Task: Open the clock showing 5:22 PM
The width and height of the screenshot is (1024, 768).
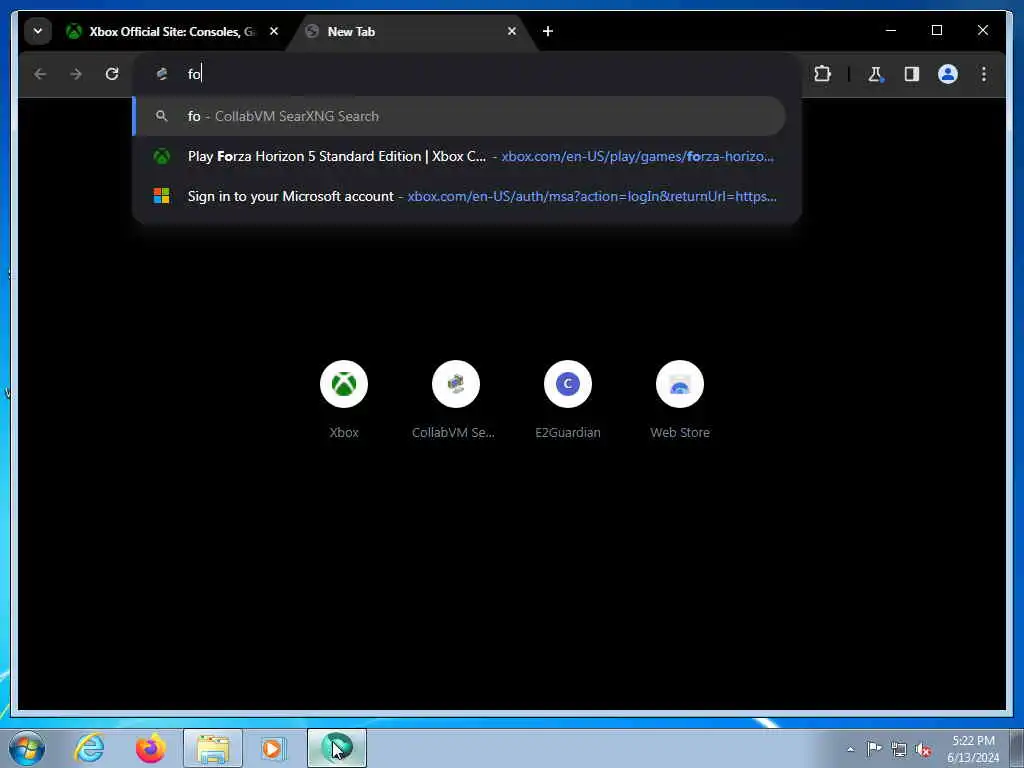Action: coord(973,749)
